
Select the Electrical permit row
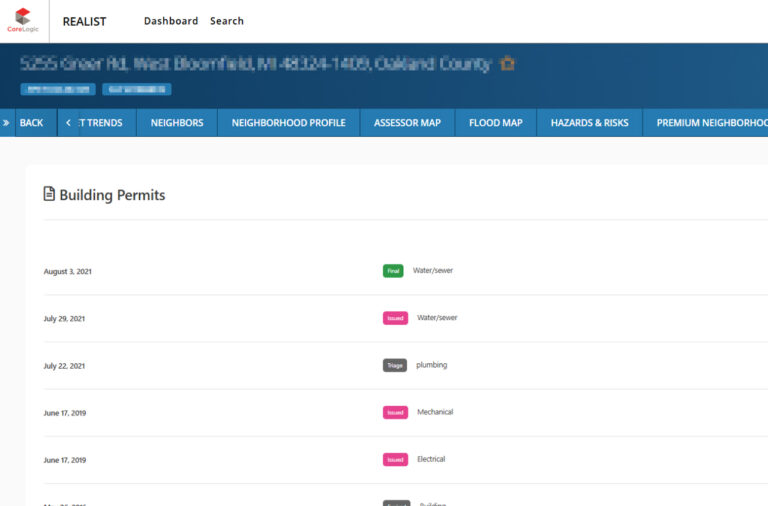(430, 459)
